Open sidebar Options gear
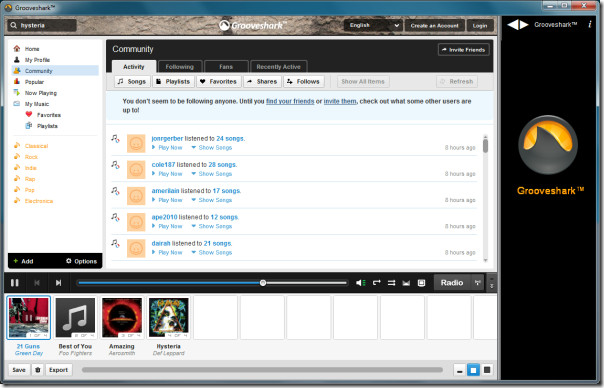Screen dimensions: 604x388 (x=81, y=261)
